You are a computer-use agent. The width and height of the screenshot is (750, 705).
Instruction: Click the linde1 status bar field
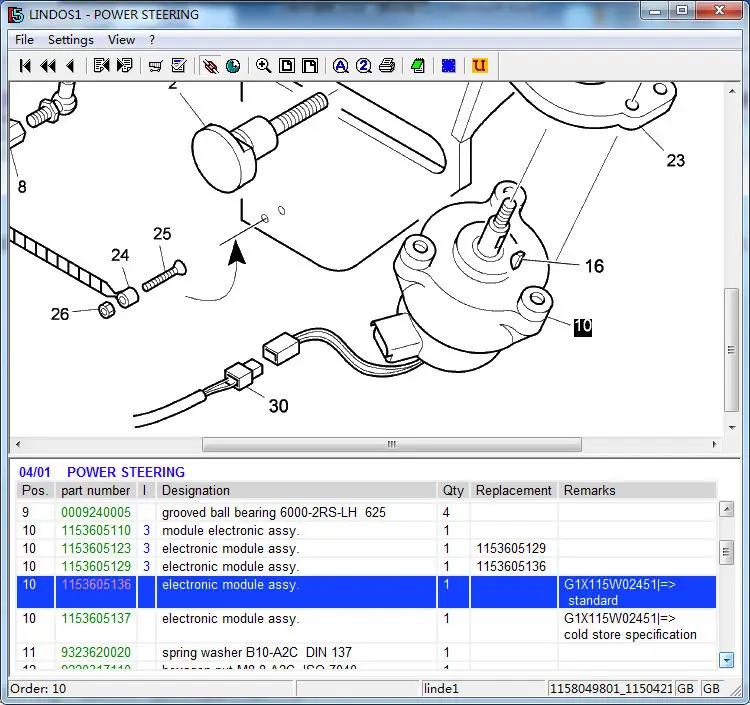click(483, 689)
